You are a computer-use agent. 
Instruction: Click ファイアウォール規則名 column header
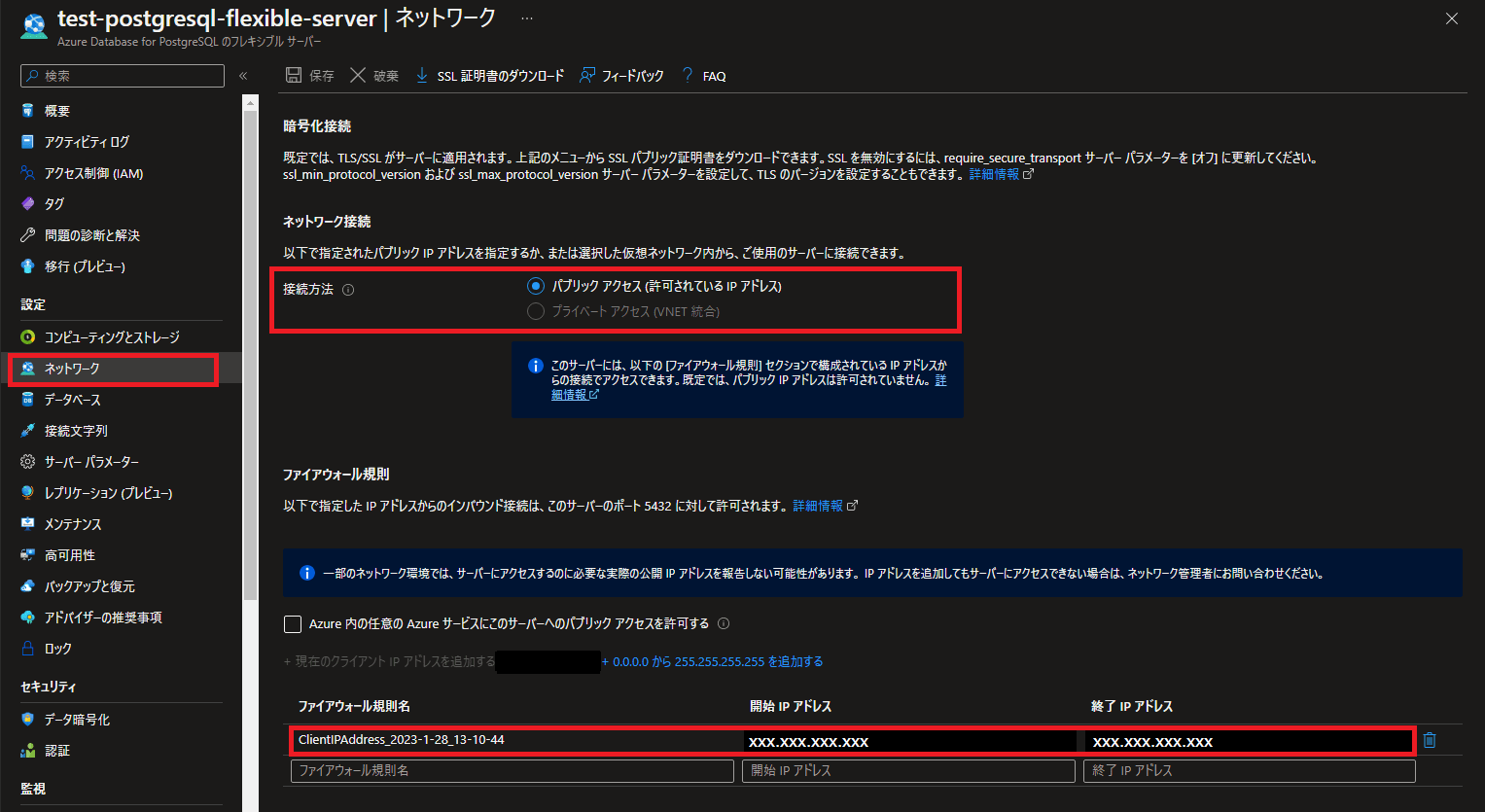354,706
